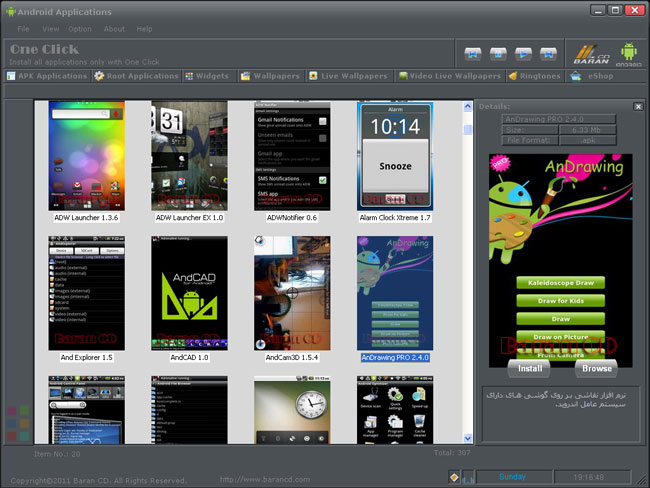Screen dimensions: 650x488
Task: Select the Android File Browser app thumbnail
Action: coord(189,410)
